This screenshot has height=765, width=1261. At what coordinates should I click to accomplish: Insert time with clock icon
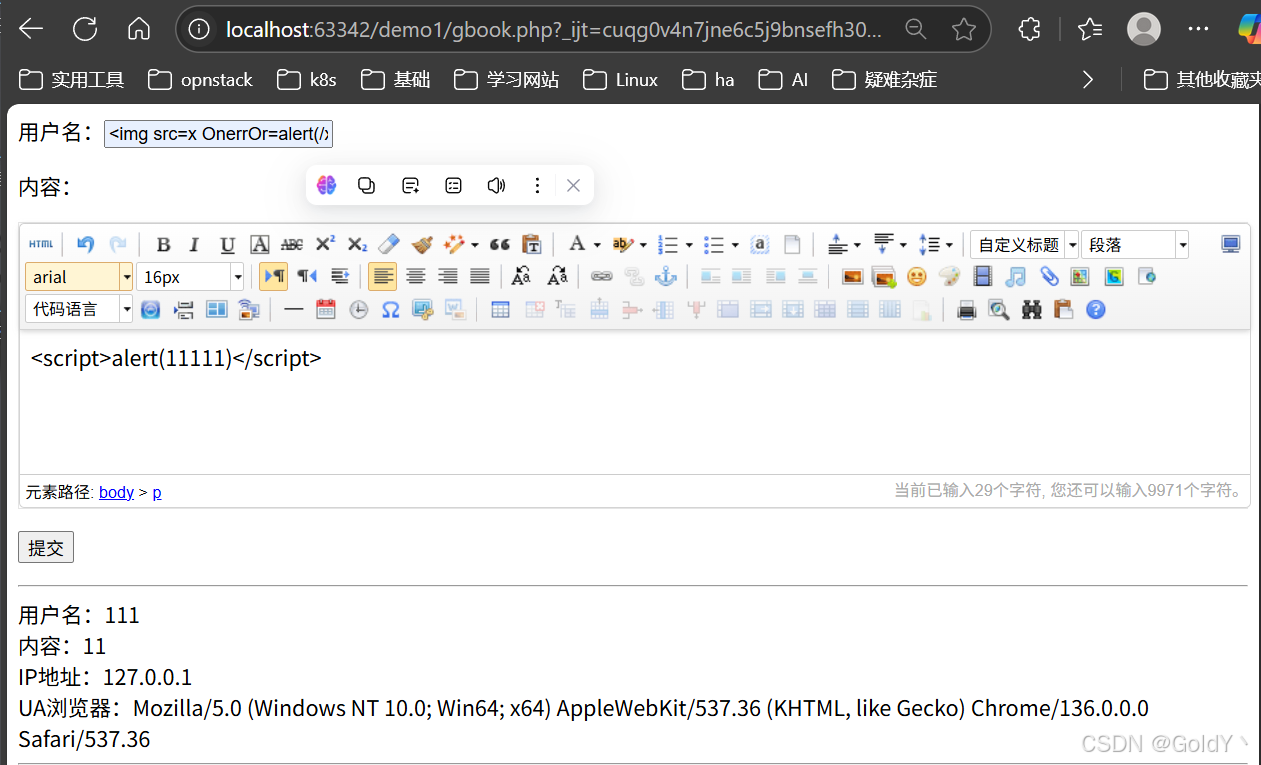click(x=358, y=310)
